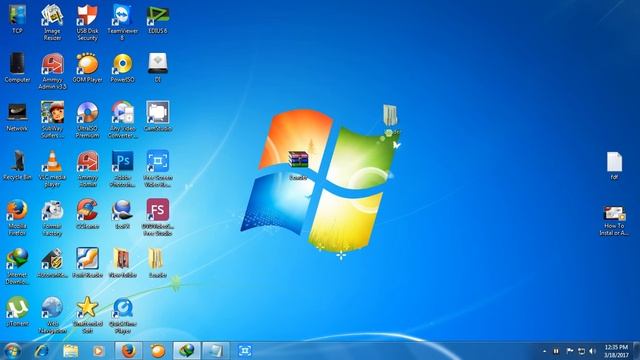The image size is (640, 360).
Task: Open VLC media player desktop shortcut
Action: [x=52, y=169]
